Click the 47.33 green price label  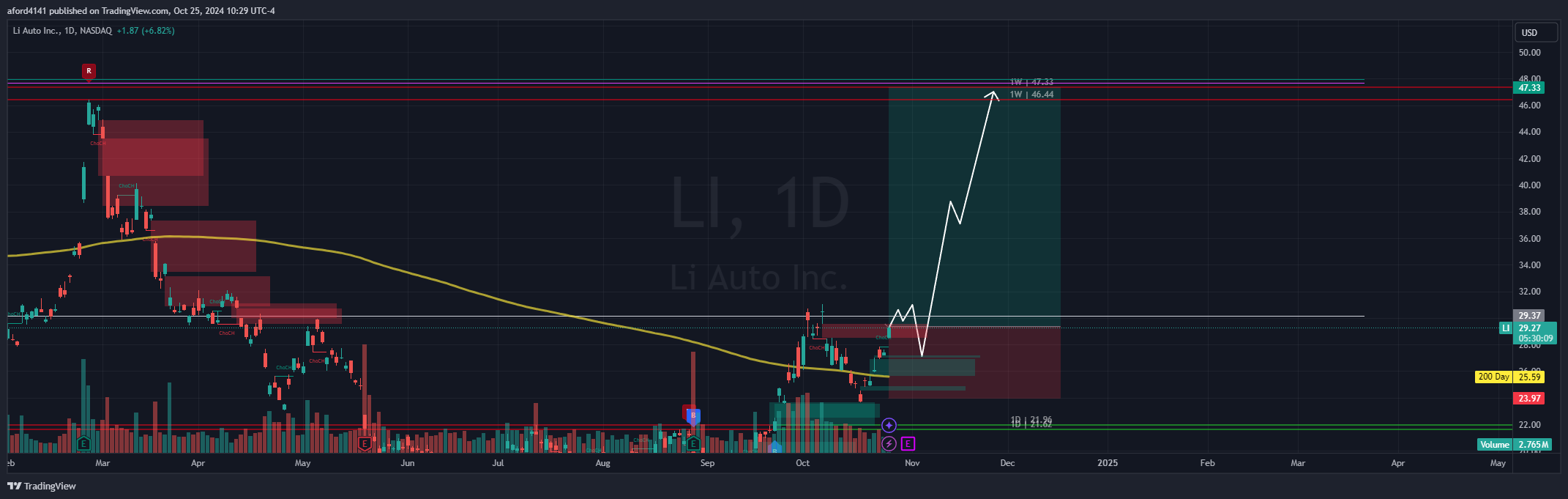click(1529, 88)
